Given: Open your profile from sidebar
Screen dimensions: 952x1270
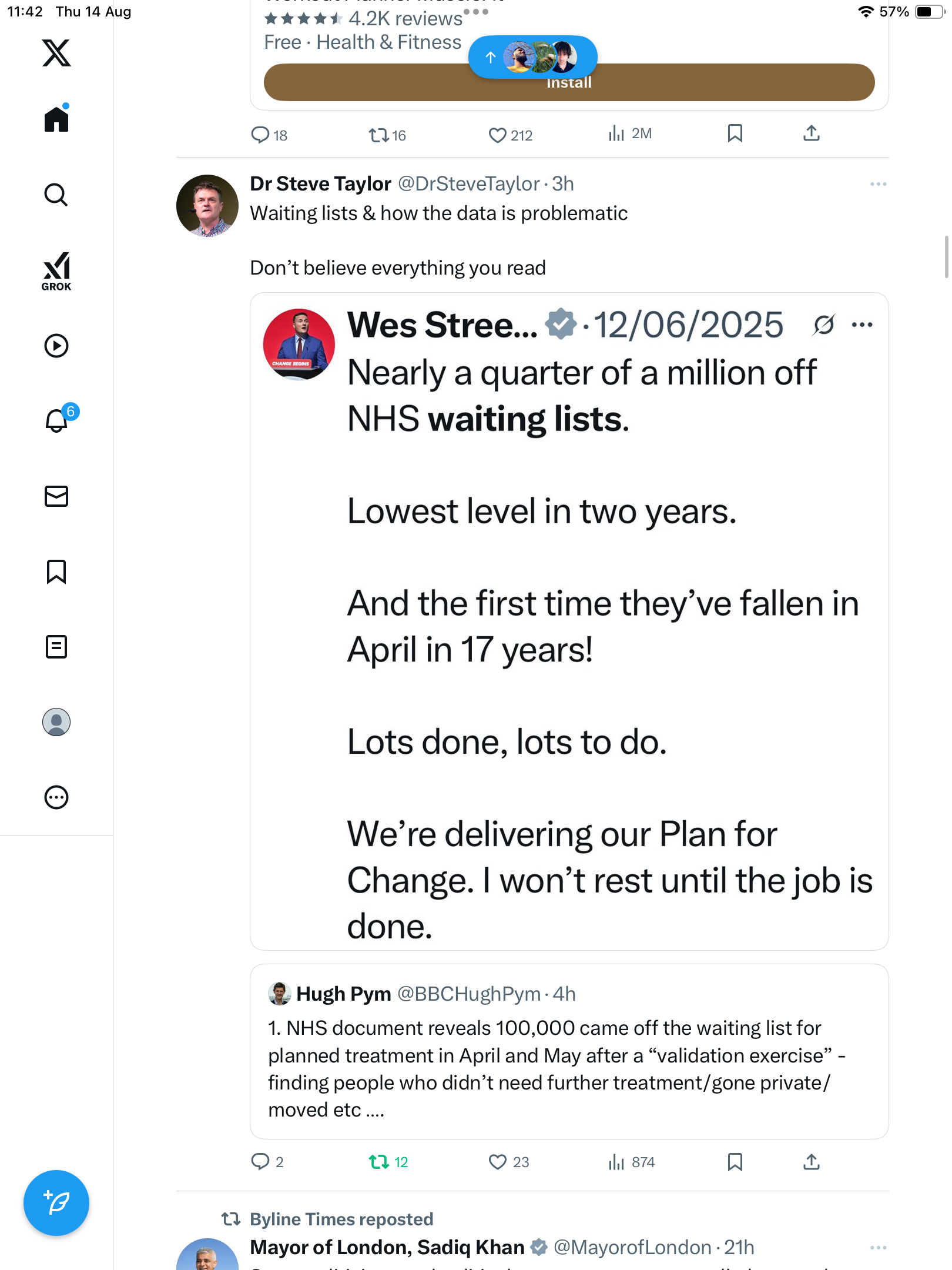Looking at the screenshot, I should (56, 722).
